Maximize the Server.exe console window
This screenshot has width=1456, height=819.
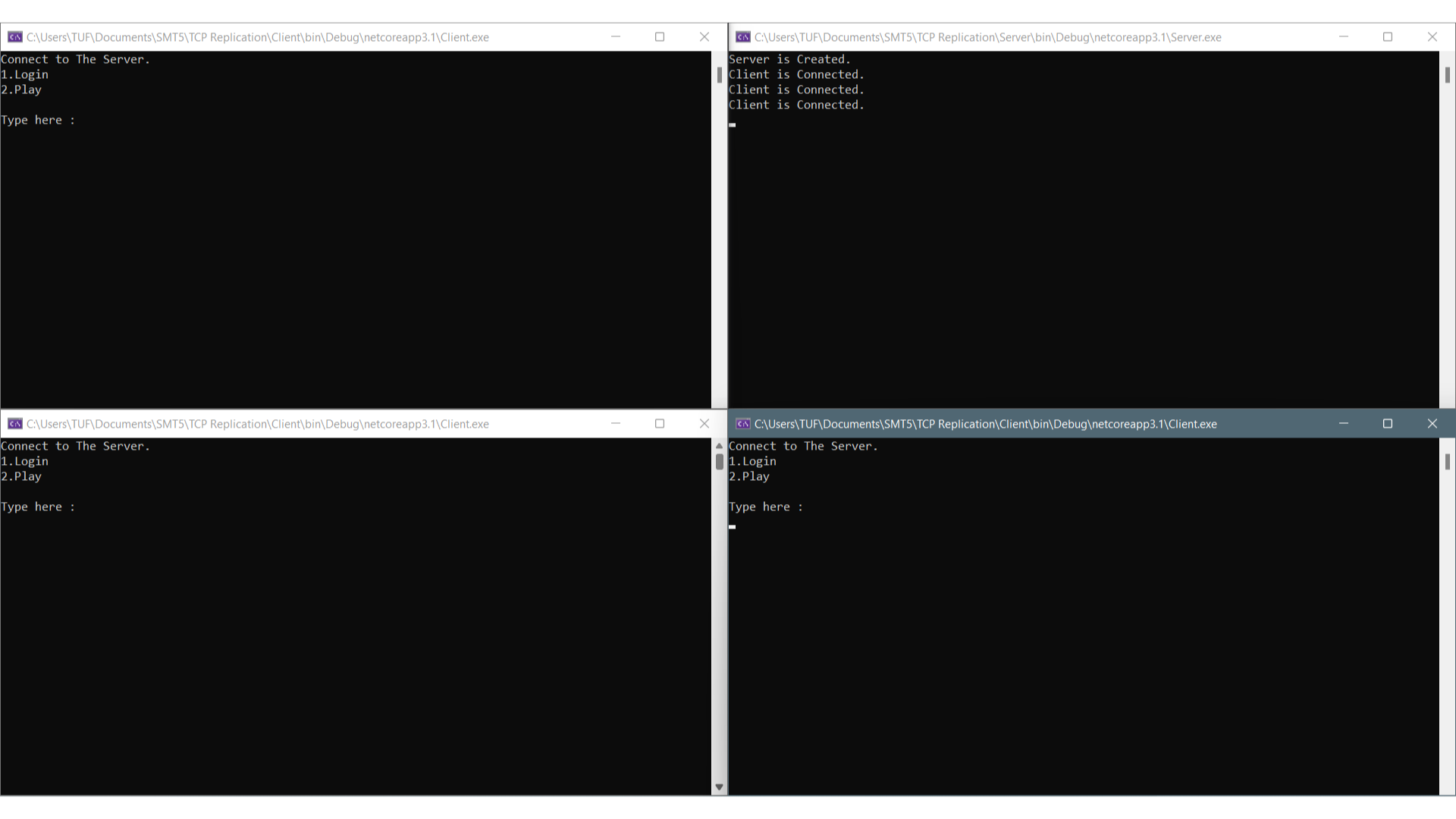[1387, 37]
